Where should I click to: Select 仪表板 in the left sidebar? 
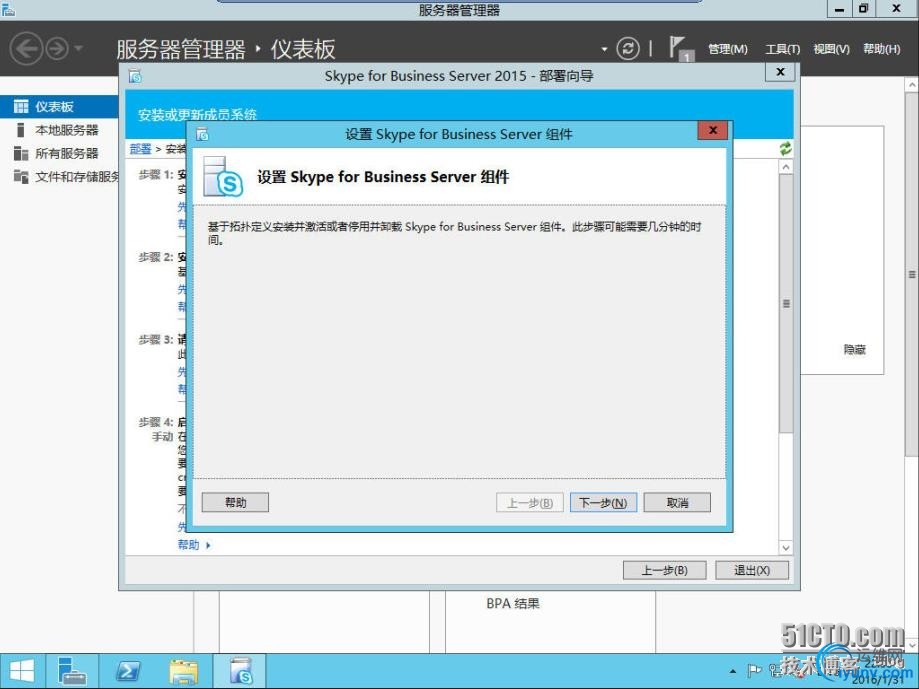pos(59,107)
